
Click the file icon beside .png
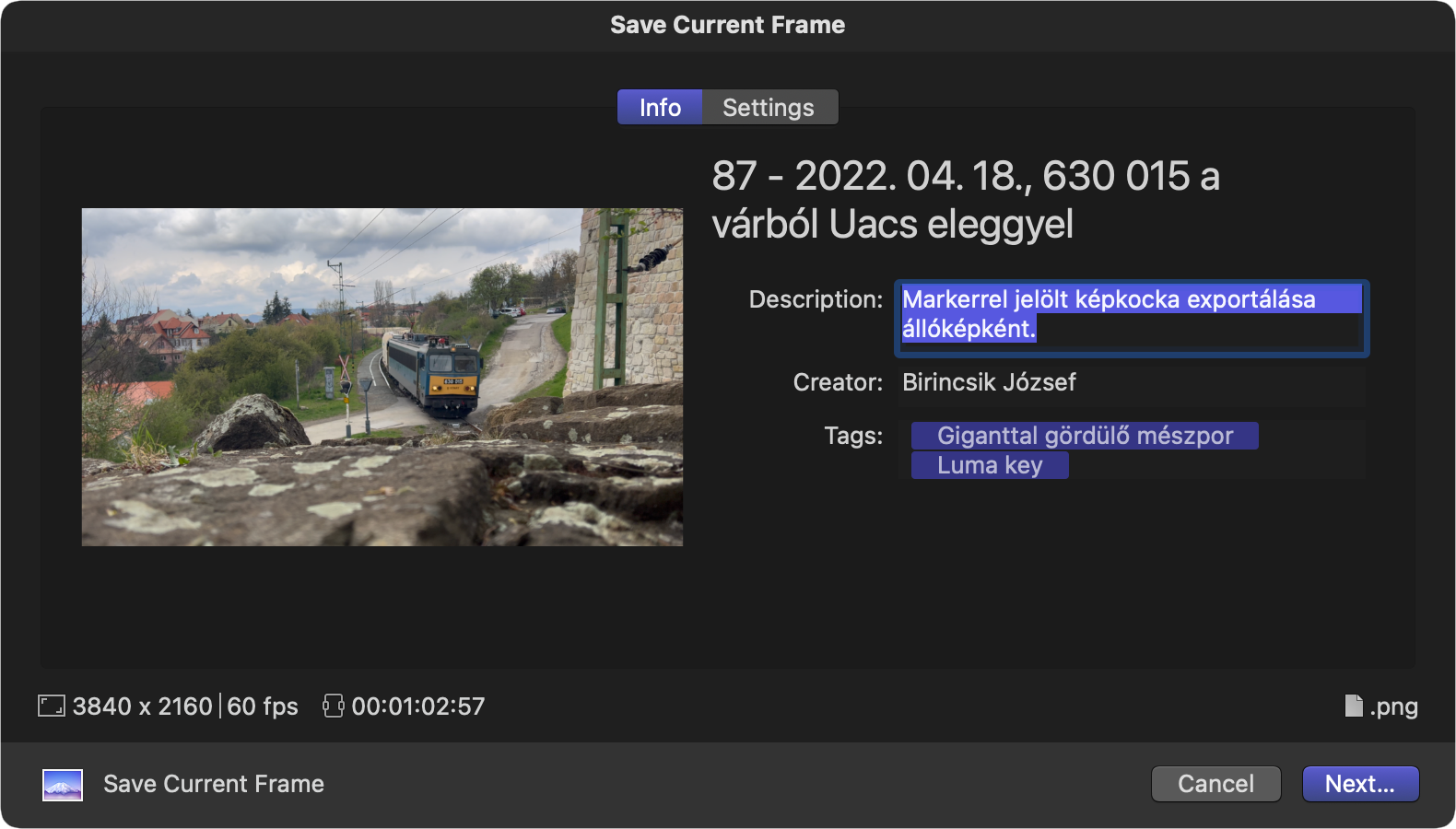(x=1354, y=706)
